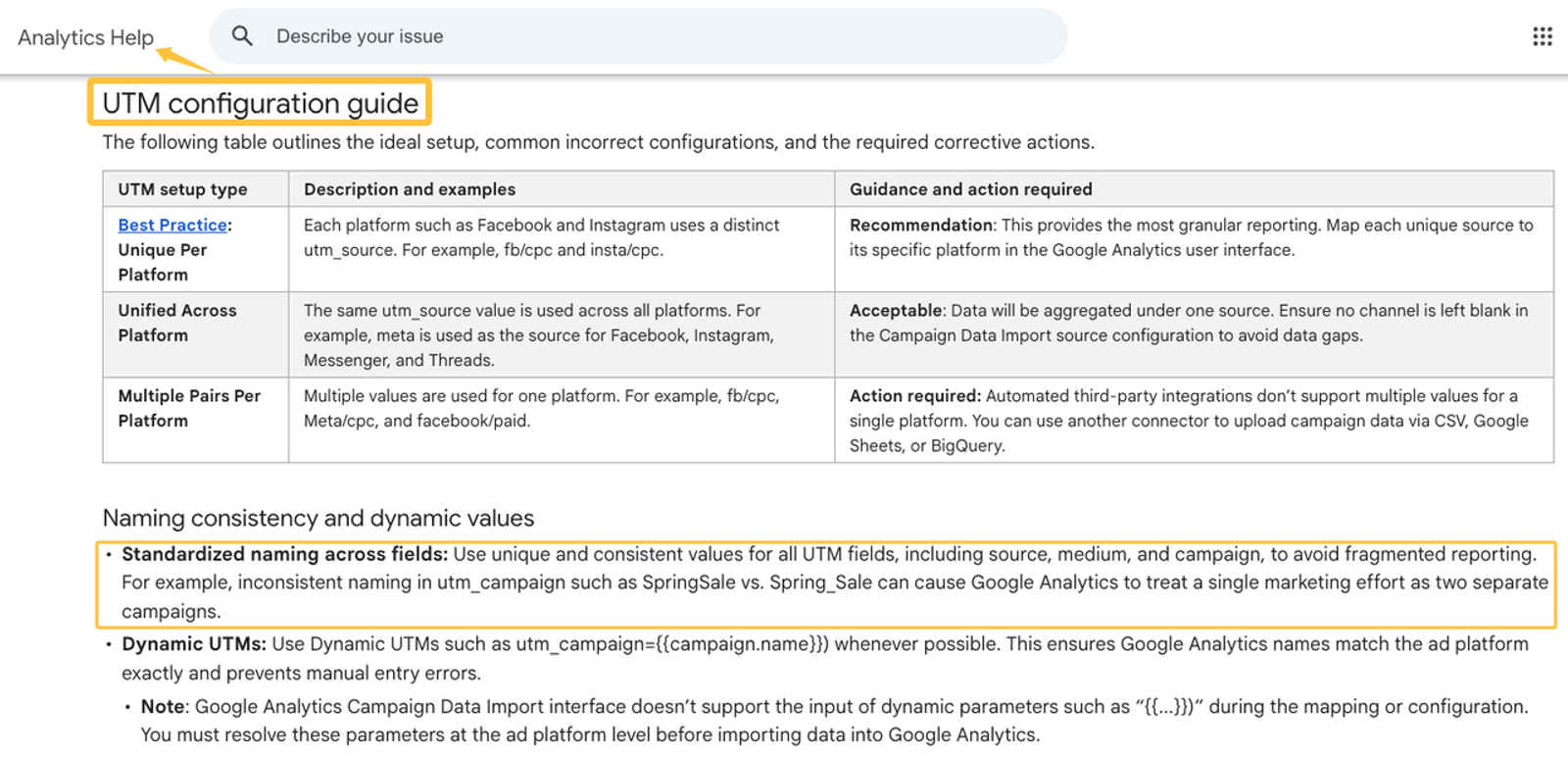
Task: Click the intro sentence 'The following table outlines'
Action: pyautogui.click(x=599, y=142)
